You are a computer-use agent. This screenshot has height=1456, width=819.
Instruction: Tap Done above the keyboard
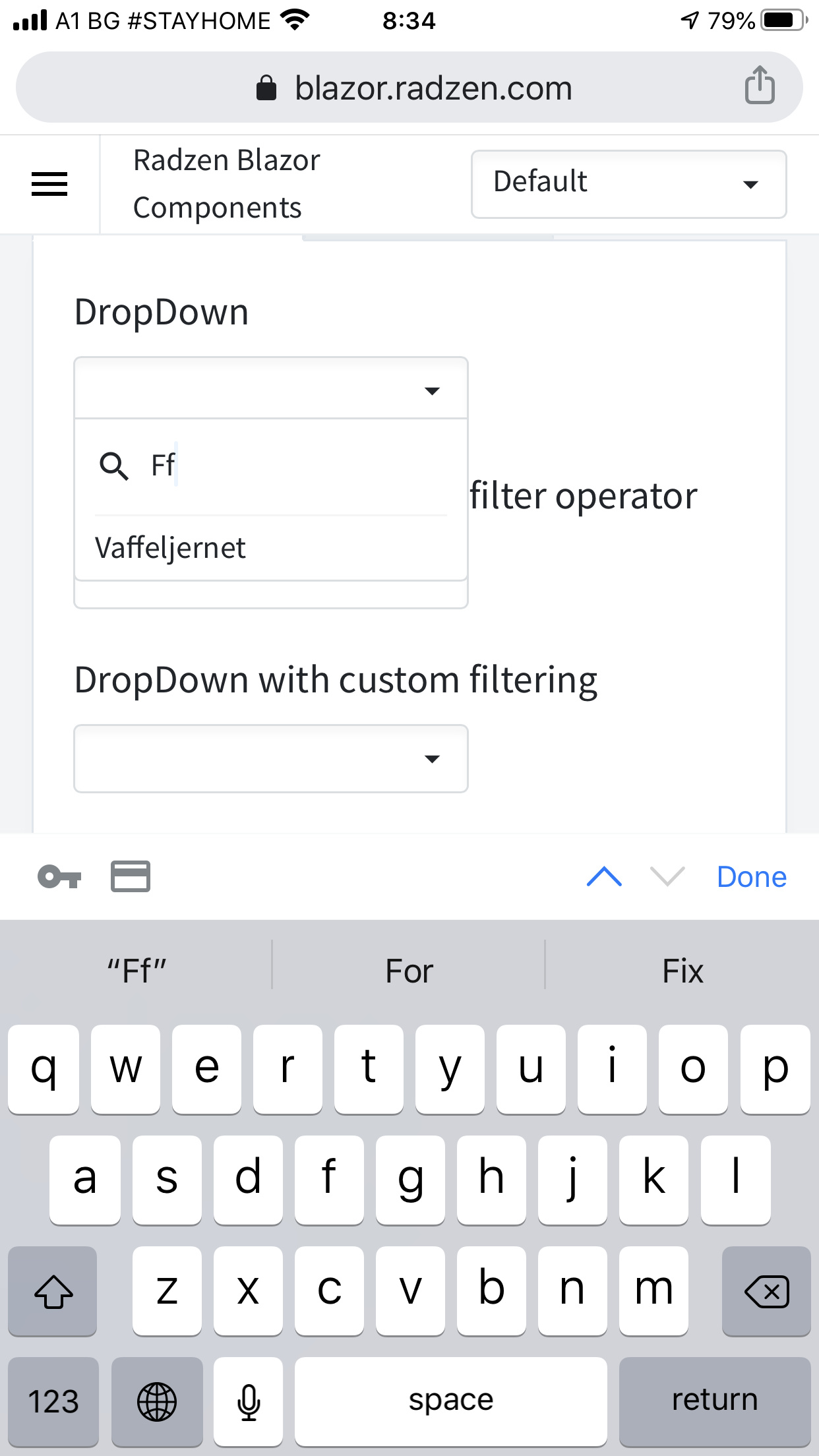pyautogui.click(x=751, y=877)
